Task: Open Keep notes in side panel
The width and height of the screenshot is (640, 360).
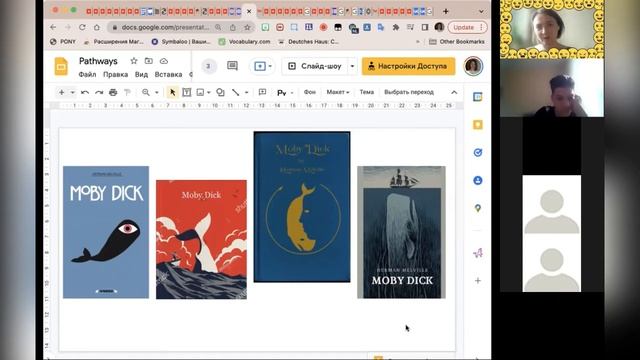Action: pos(478,124)
